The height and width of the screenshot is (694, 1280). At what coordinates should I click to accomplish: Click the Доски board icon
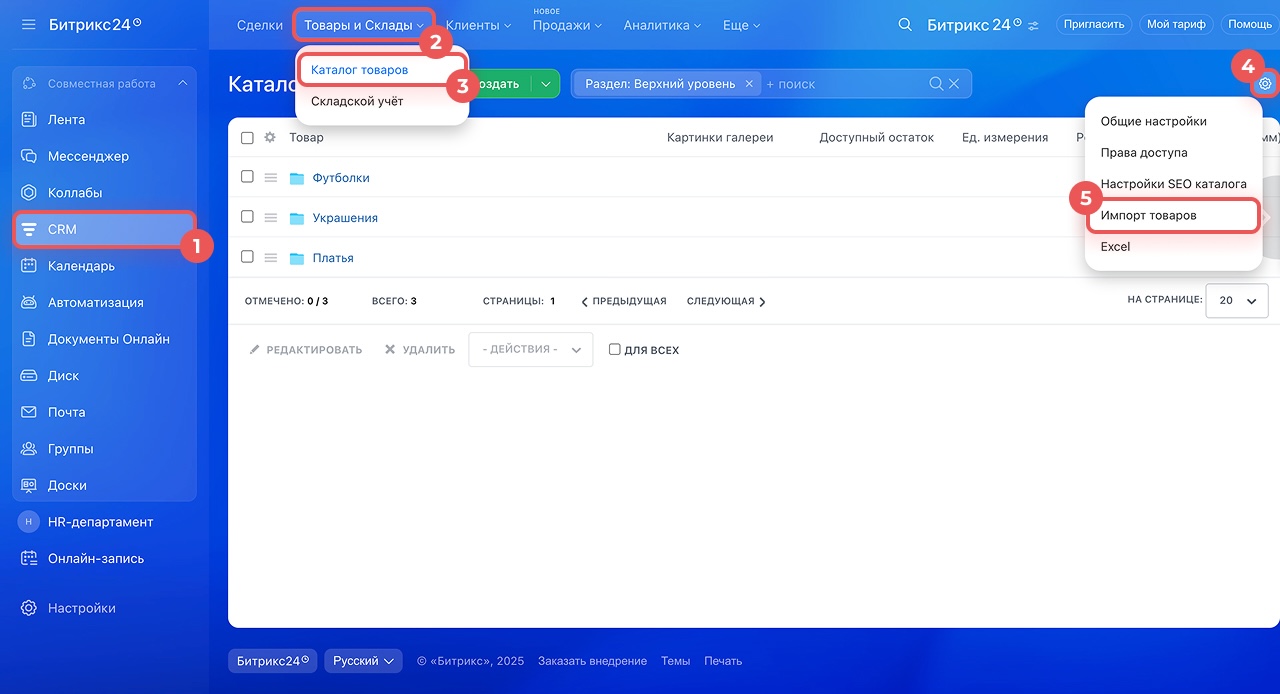point(29,485)
